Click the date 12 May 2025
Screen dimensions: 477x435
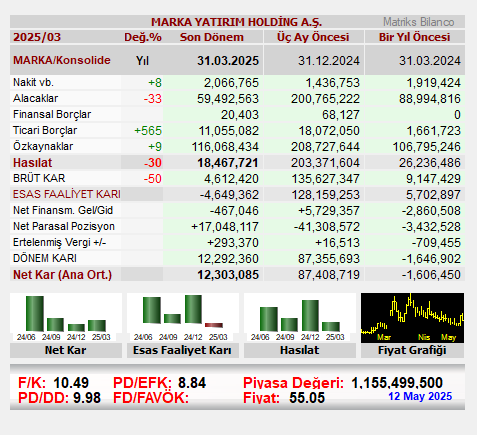(420, 396)
